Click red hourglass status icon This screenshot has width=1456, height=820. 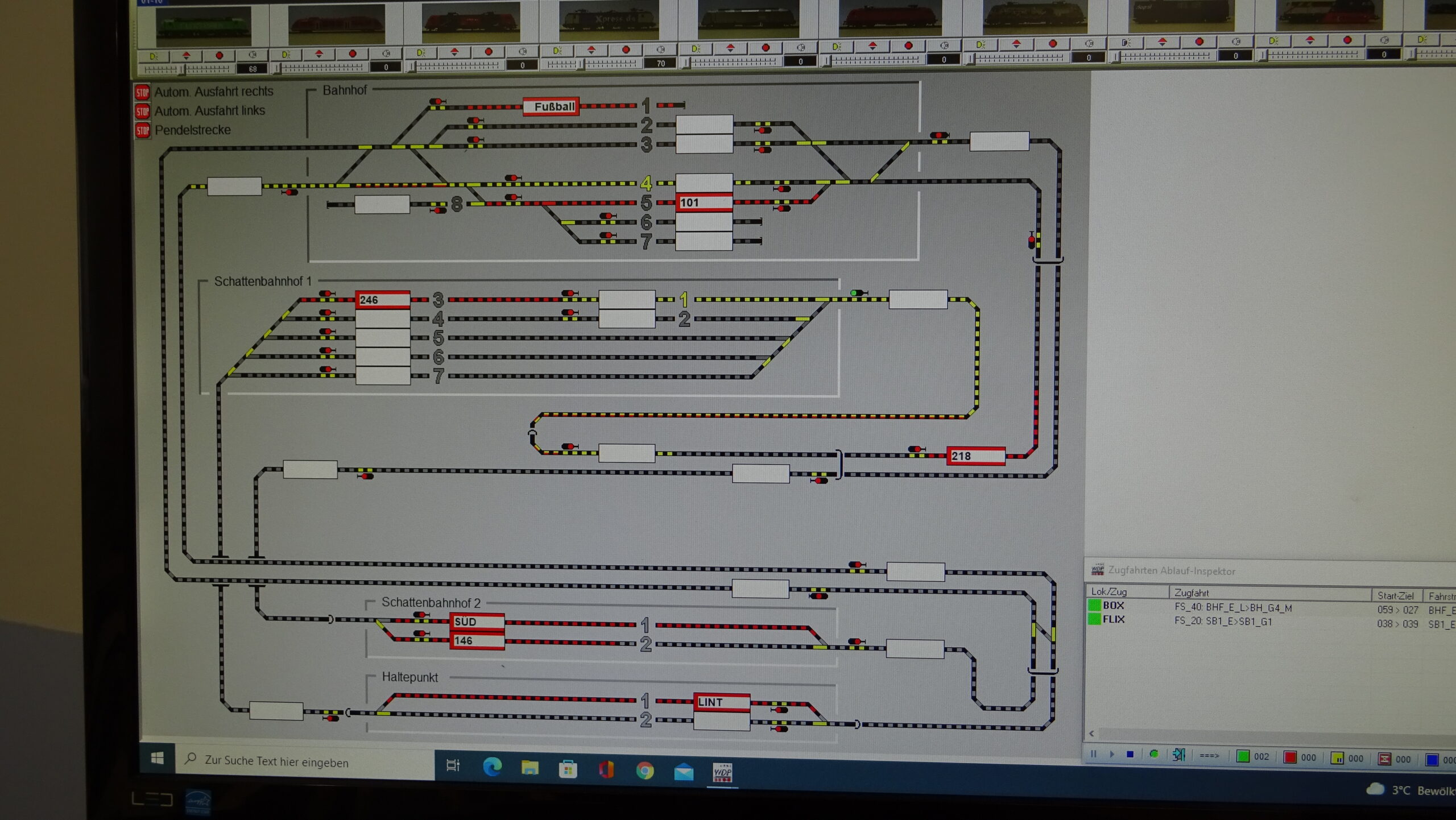[x=1385, y=759]
